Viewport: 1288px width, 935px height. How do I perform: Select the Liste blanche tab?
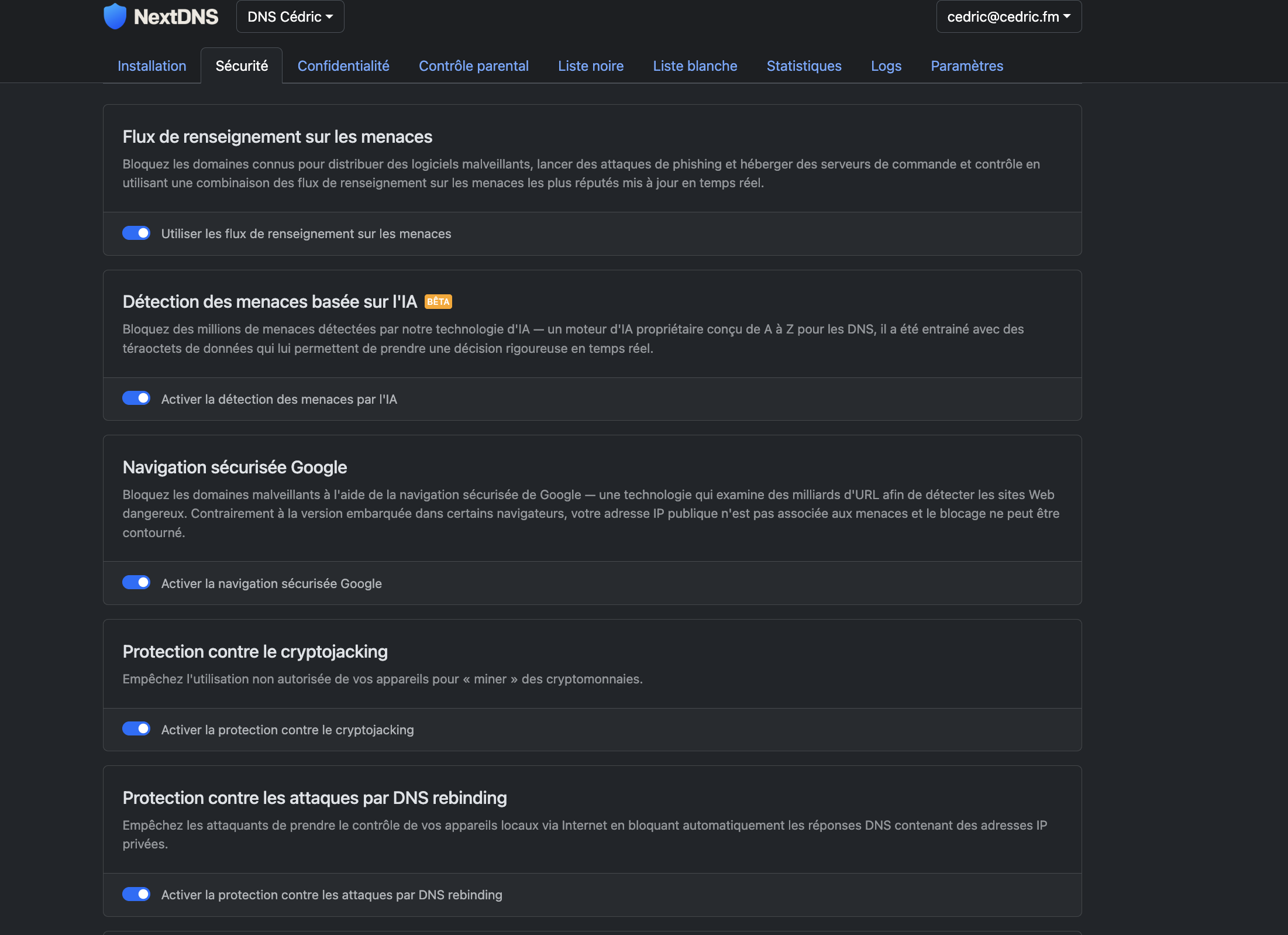pos(695,66)
